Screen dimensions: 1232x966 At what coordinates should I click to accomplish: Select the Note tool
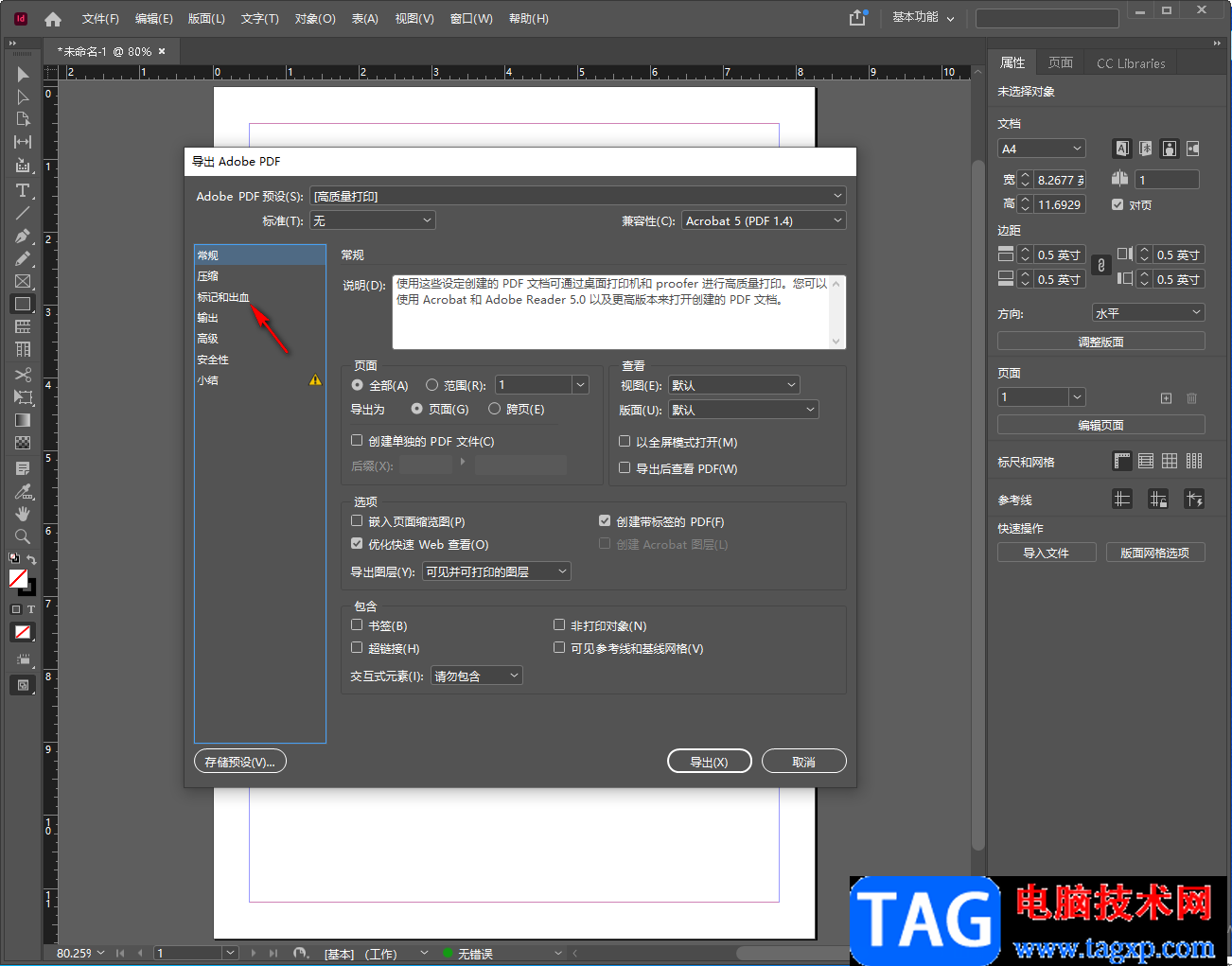coord(23,468)
